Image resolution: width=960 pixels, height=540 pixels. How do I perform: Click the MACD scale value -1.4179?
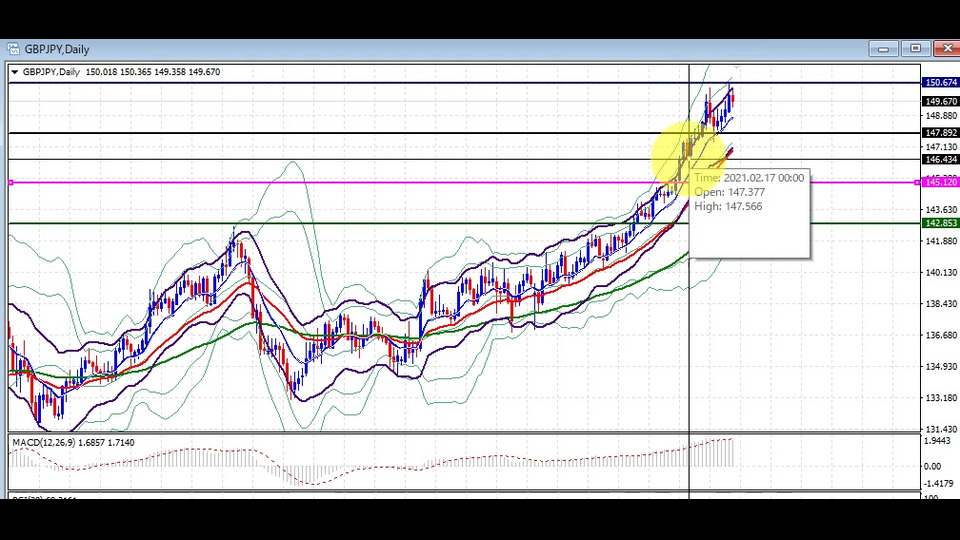(937, 483)
